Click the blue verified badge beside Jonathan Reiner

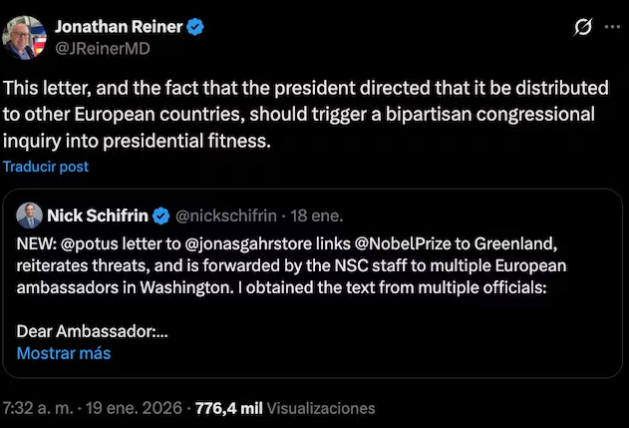coord(196,28)
